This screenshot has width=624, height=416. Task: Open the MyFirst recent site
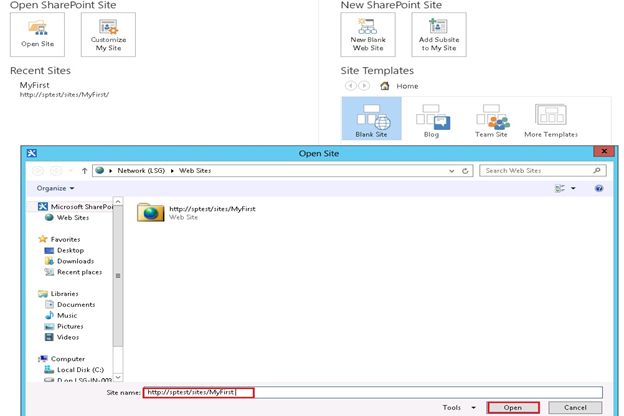[35, 85]
